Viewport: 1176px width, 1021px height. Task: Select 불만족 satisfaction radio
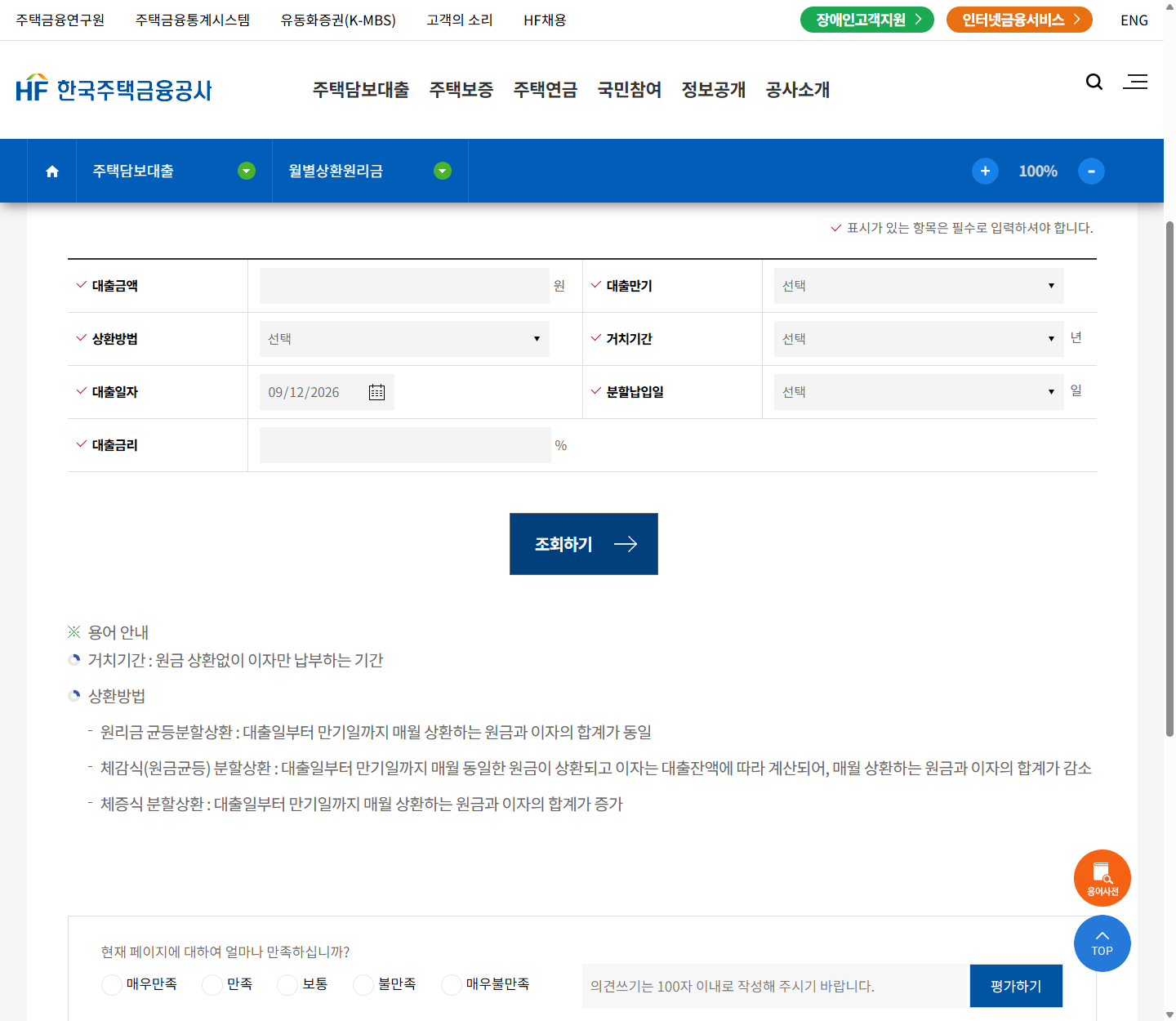(x=363, y=985)
